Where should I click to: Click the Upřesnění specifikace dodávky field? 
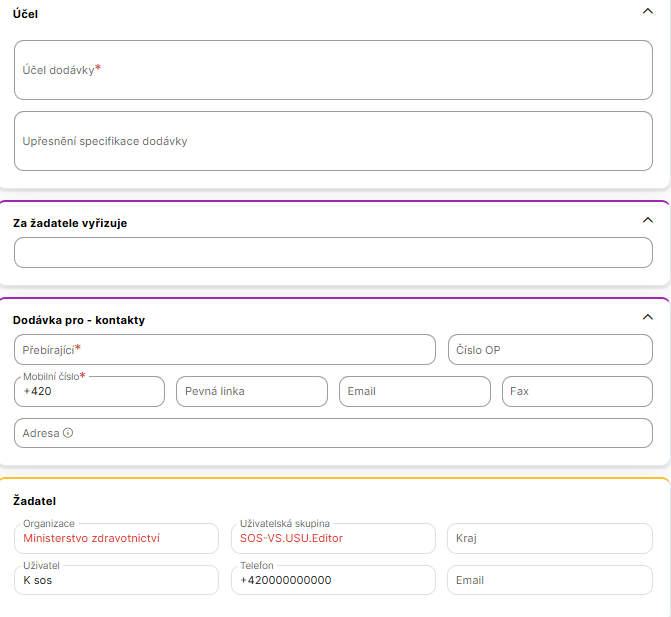pos(333,141)
